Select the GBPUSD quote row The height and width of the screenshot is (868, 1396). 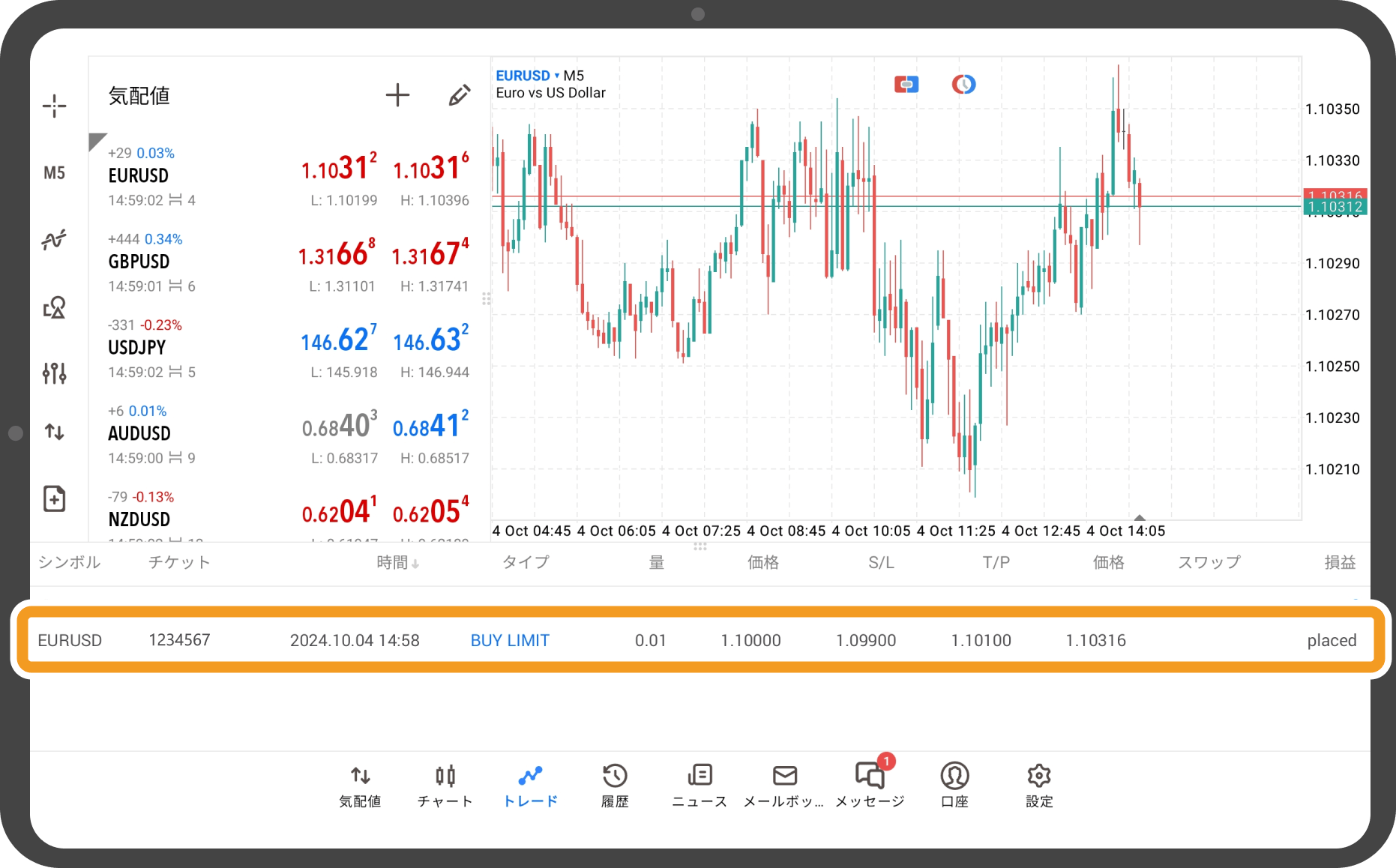pos(289,263)
